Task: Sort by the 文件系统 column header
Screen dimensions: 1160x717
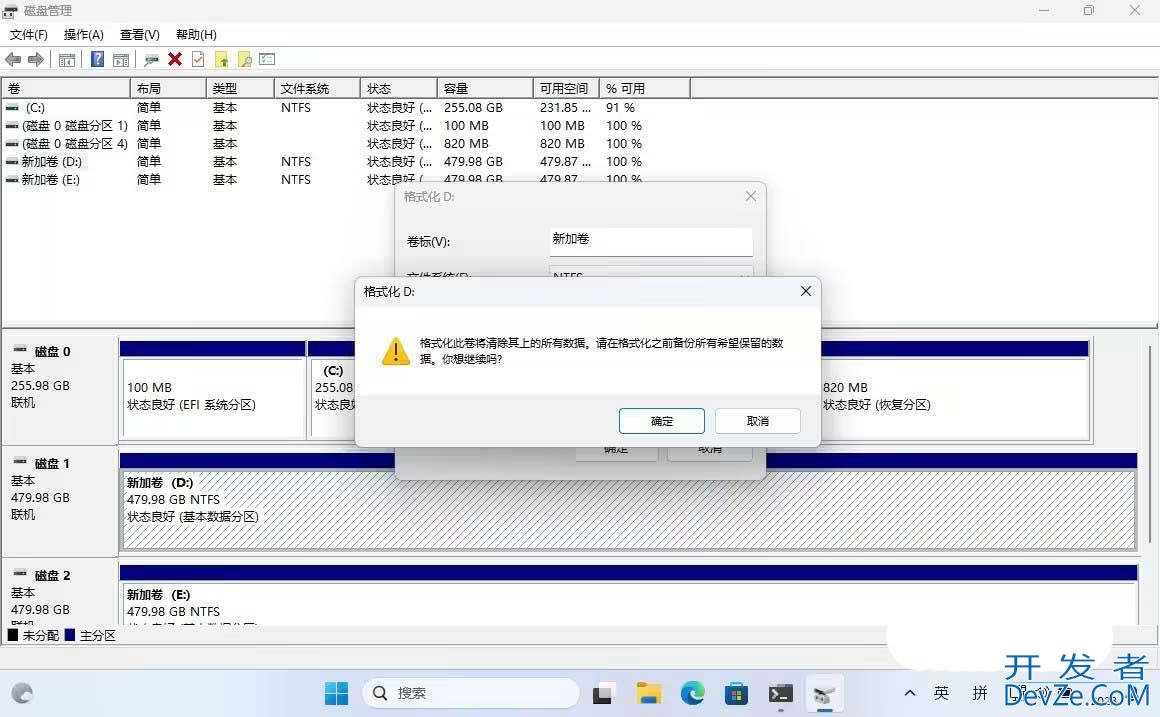Action: click(x=317, y=88)
